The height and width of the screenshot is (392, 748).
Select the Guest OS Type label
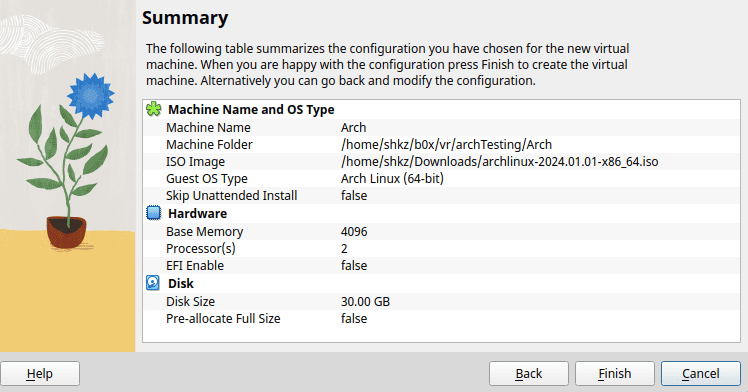pyautogui.click(x=207, y=179)
